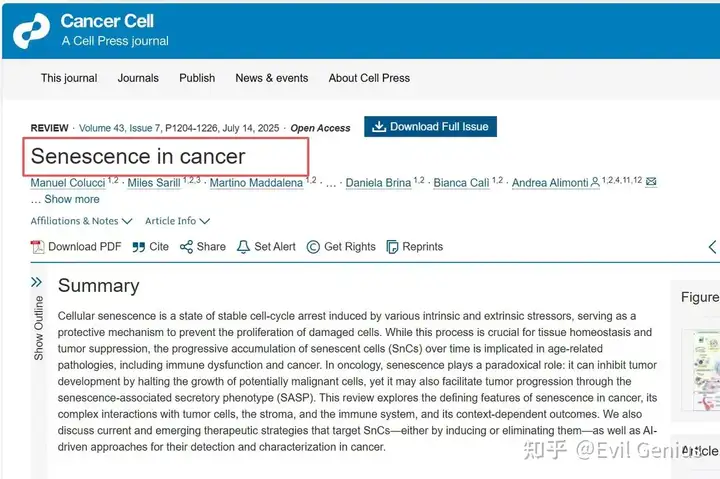The height and width of the screenshot is (479, 720).
Task: Click the Get Rights copyright icon
Action: pyautogui.click(x=313, y=247)
